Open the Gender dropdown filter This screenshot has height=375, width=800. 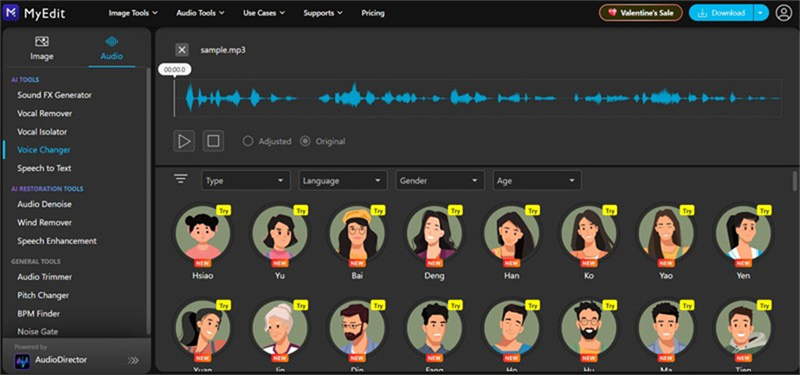click(440, 181)
